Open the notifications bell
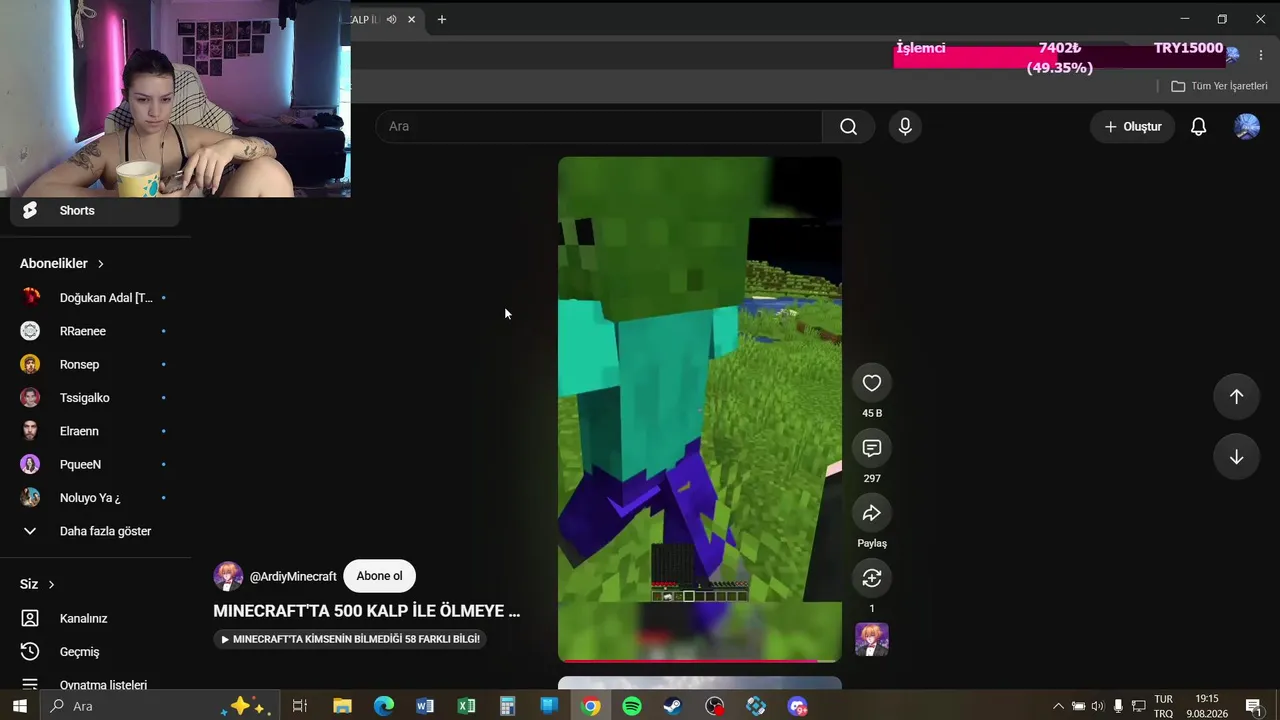 tap(1198, 126)
